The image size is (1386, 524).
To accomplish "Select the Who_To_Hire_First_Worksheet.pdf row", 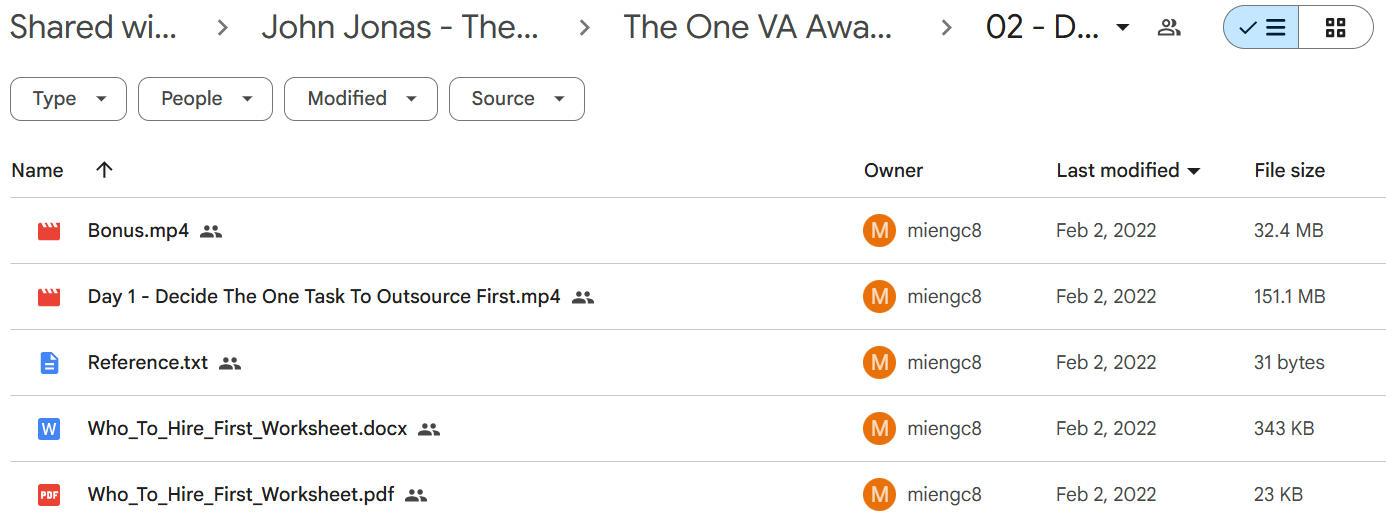I will point(693,495).
